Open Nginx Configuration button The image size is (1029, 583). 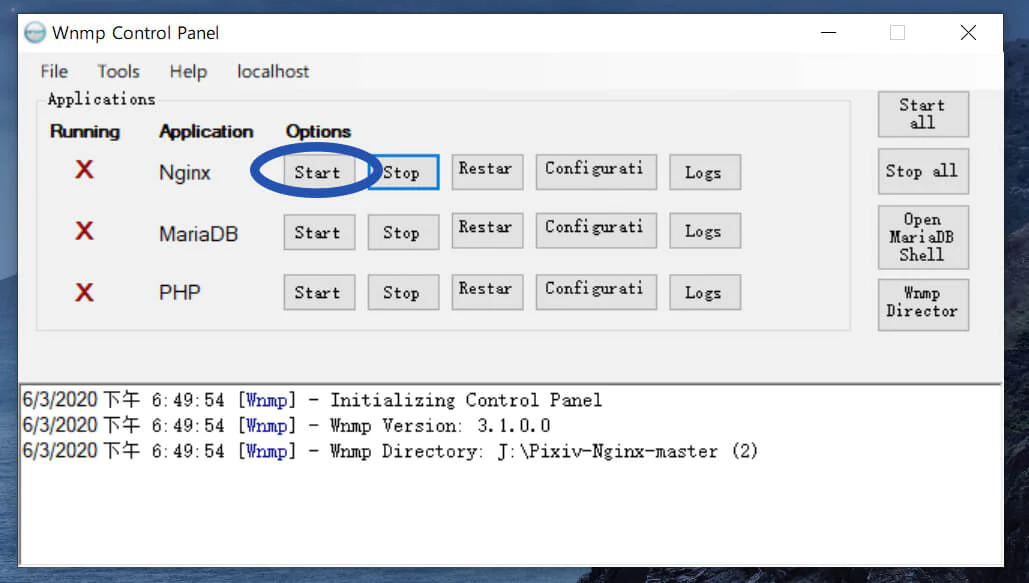pos(595,171)
